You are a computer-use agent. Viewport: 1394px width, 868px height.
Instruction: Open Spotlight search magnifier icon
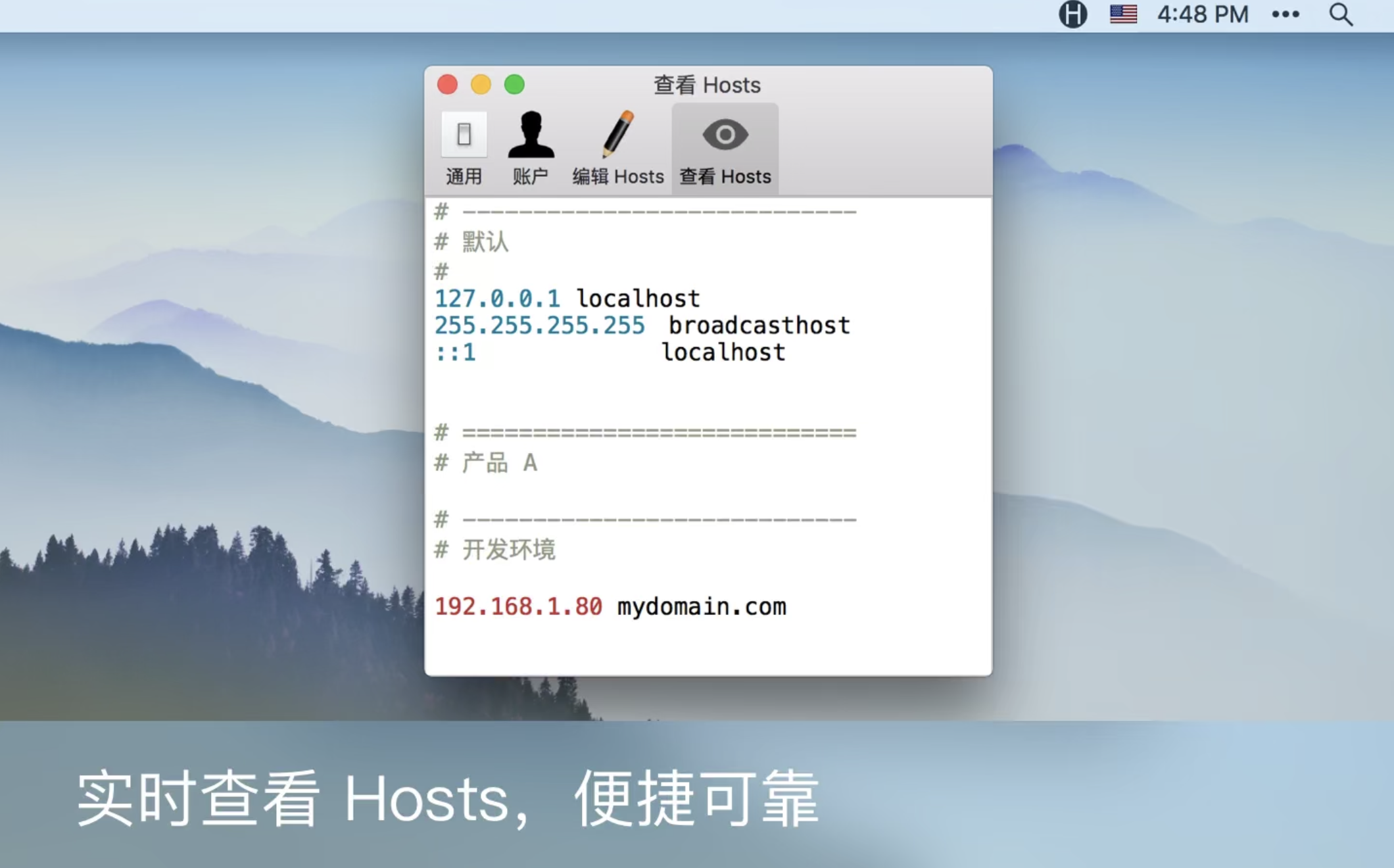click(1341, 14)
